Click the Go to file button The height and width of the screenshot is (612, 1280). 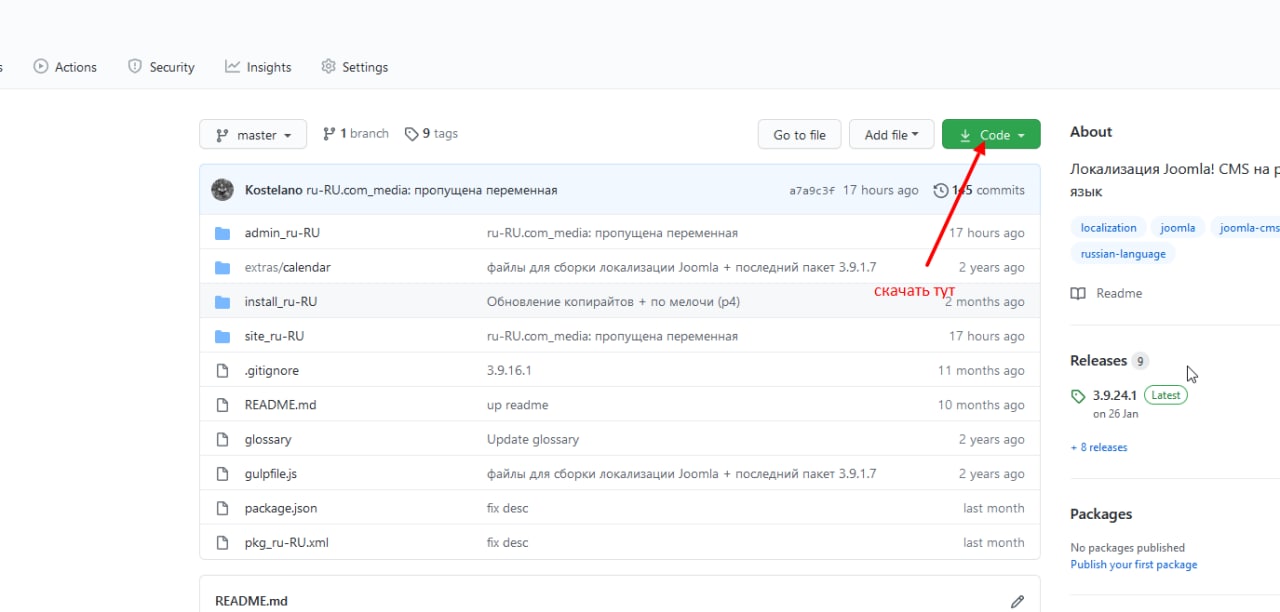(799, 135)
